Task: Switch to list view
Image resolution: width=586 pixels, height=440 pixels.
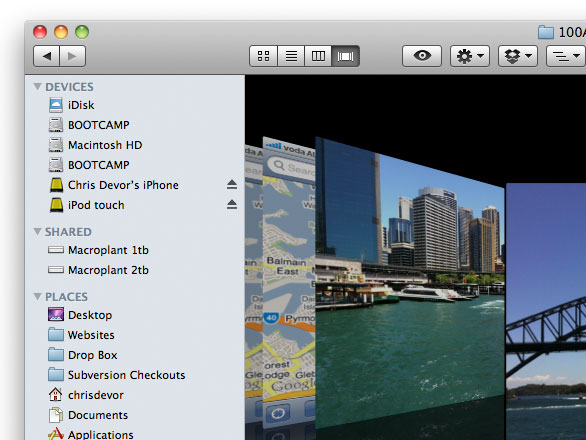Action: coord(291,56)
